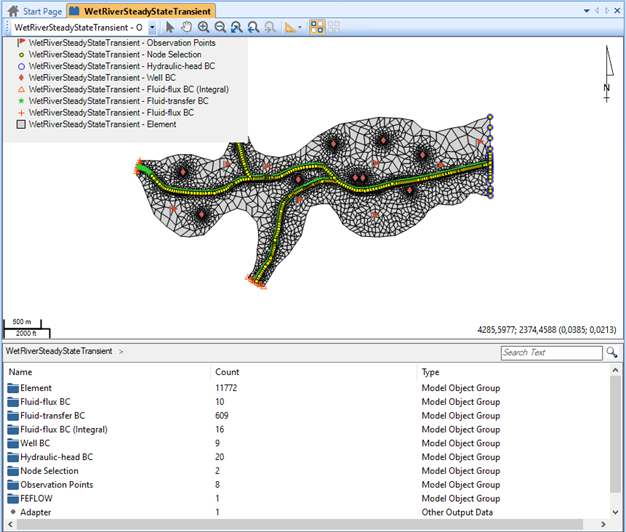The width and height of the screenshot is (626, 532).
Task: Click the zoom in magnifier
Action: pyautogui.click(x=204, y=27)
